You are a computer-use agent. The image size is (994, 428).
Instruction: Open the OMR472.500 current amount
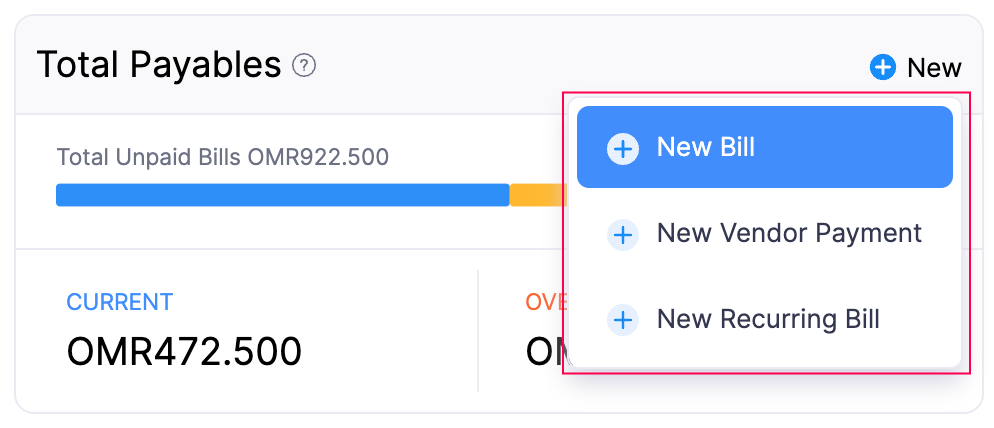coord(184,352)
